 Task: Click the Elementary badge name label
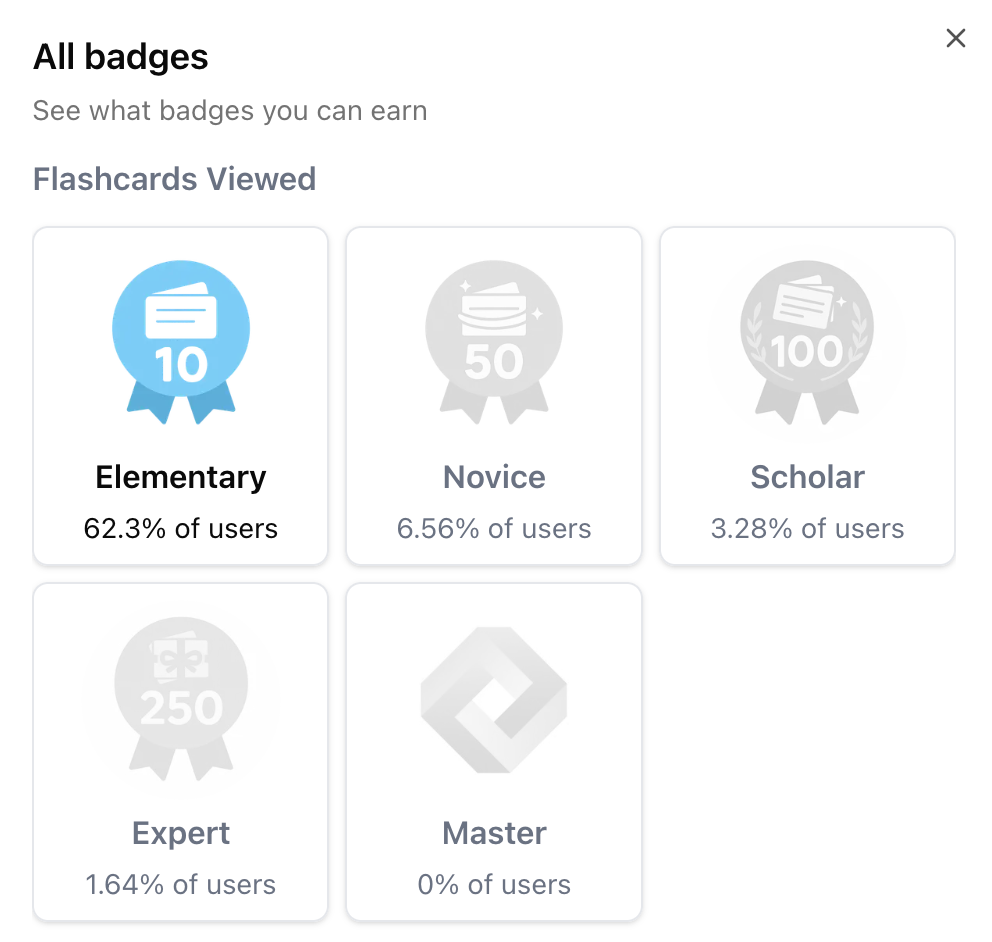180,477
